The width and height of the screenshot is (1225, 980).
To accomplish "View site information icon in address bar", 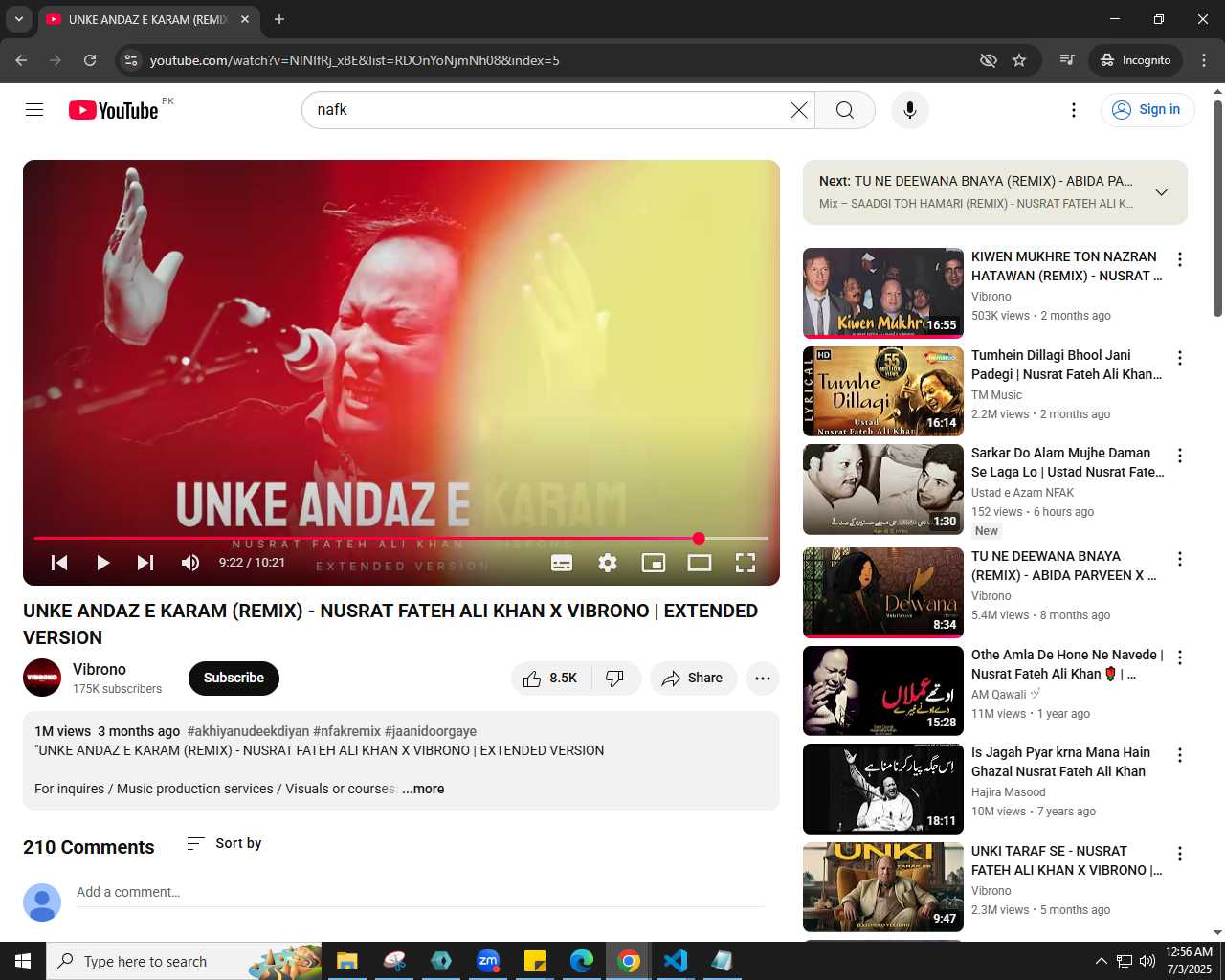I will tap(131, 60).
